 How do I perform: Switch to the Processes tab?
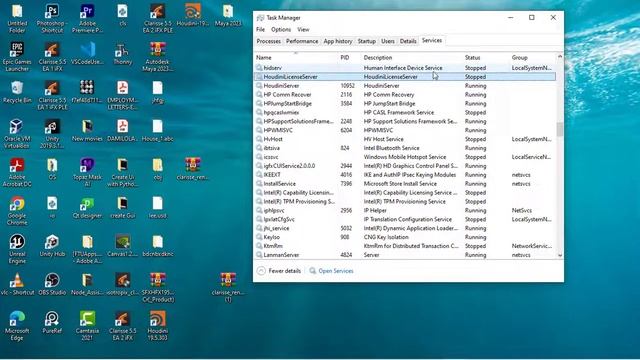(269, 41)
